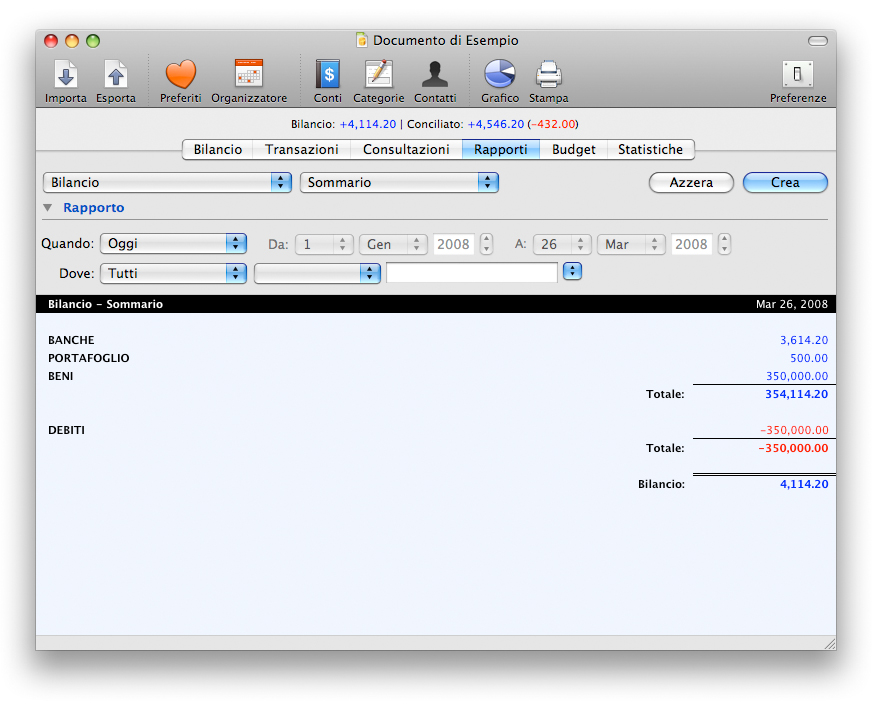The width and height of the screenshot is (872, 711).
Task: Click the Azzera button
Action: tap(691, 182)
